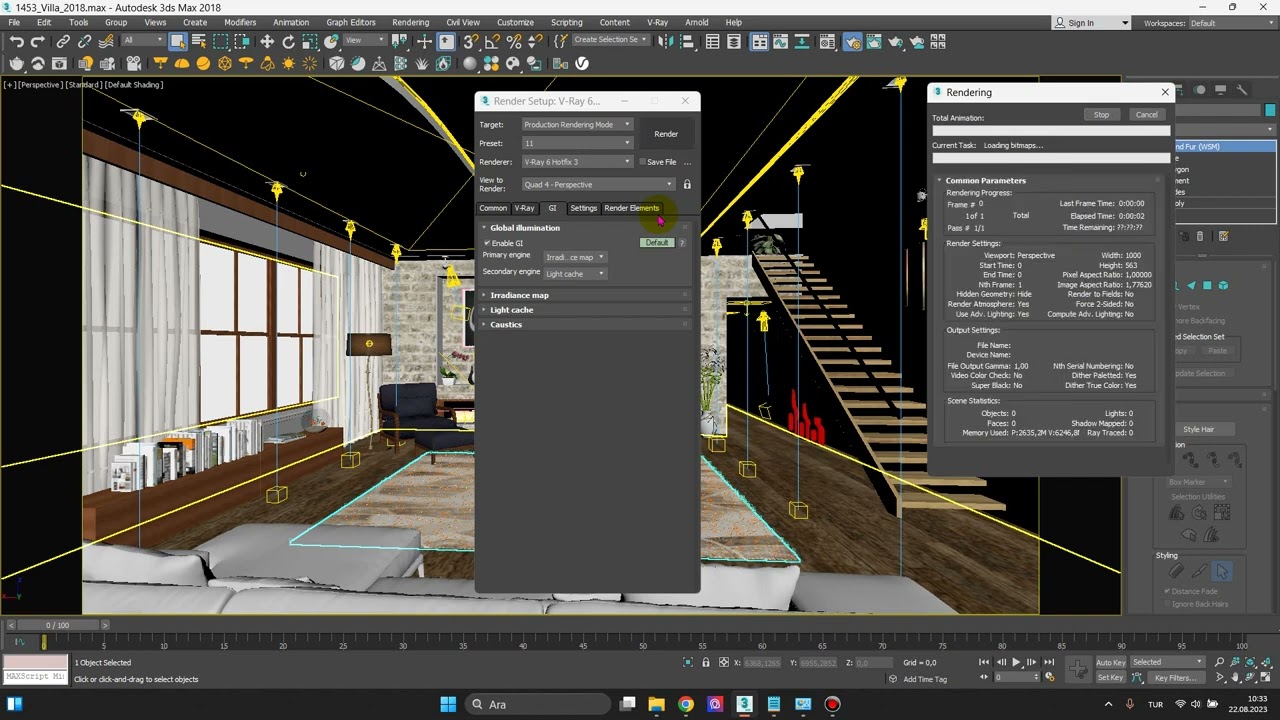This screenshot has height=720, width=1280.
Task: Click the Play Animation button
Action: [1016, 662]
